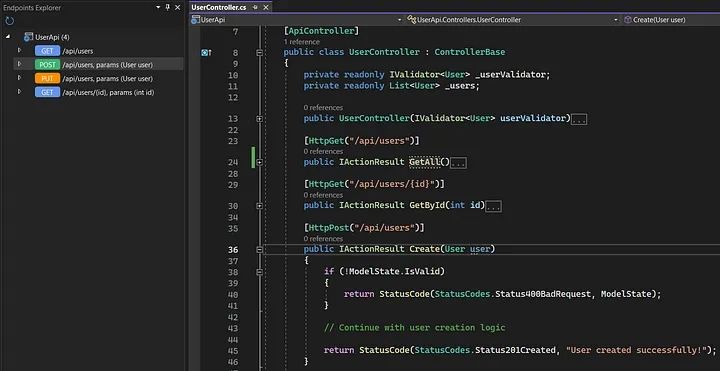
Task: Select the POST /api/users, params (User user) row
Action: (98, 64)
